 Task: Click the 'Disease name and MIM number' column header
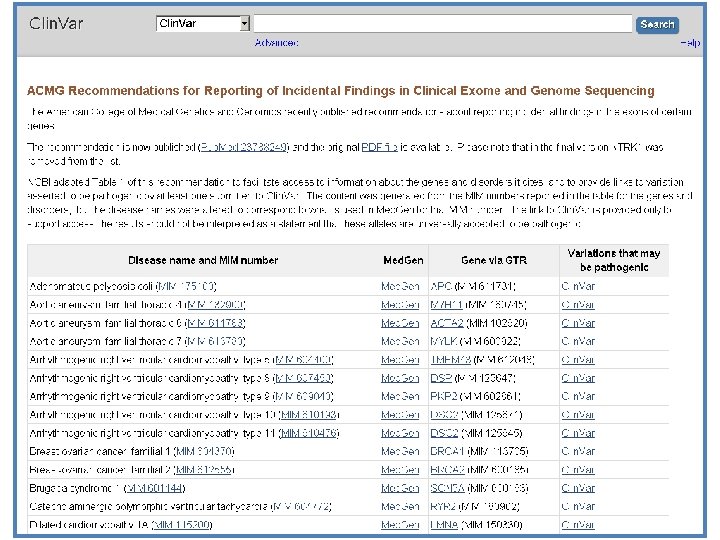click(x=203, y=260)
